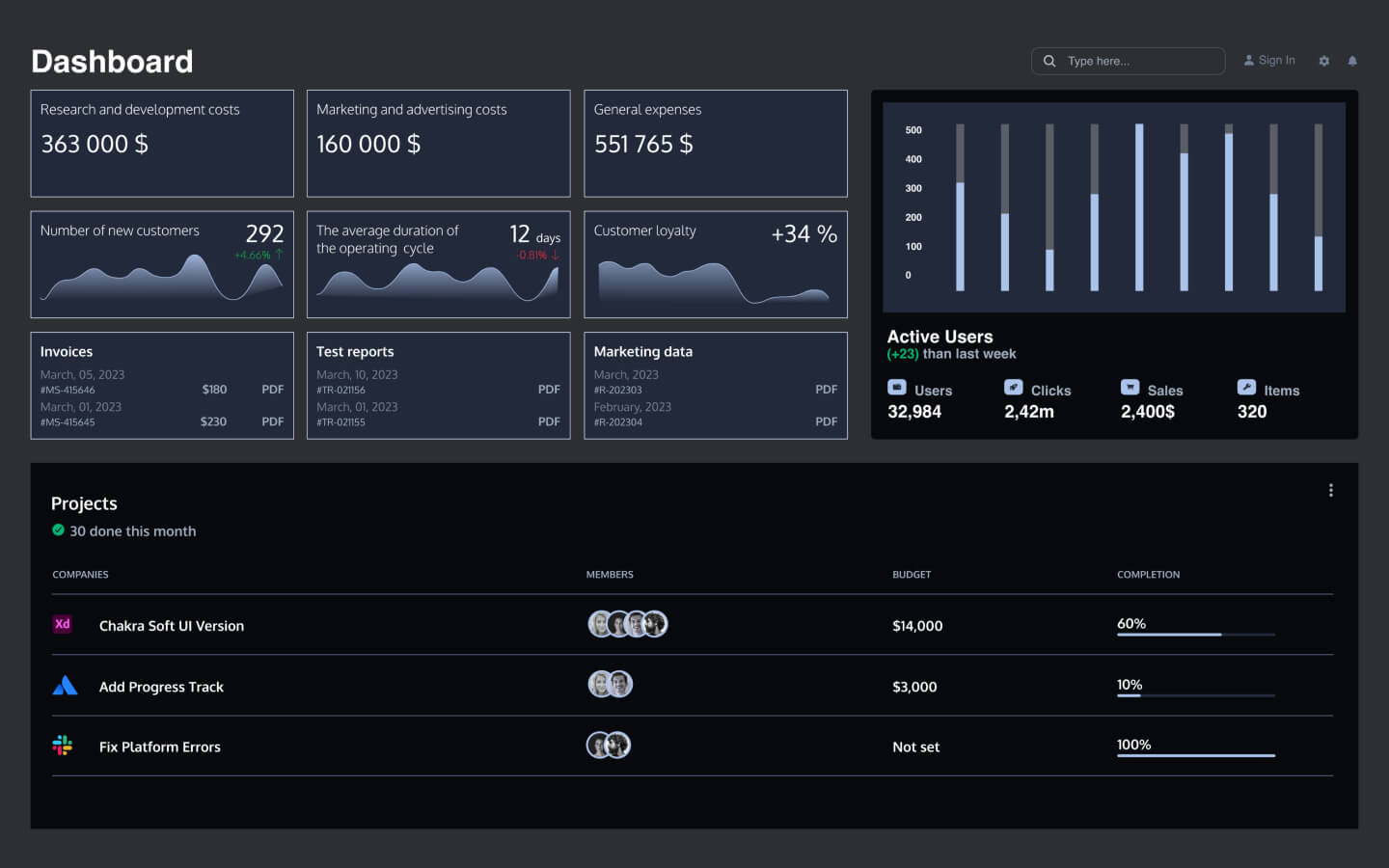The width and height of the screenshot is (1389, 868).
Task: Click the green check icon by 30 done
Action: tap(58, 530)
